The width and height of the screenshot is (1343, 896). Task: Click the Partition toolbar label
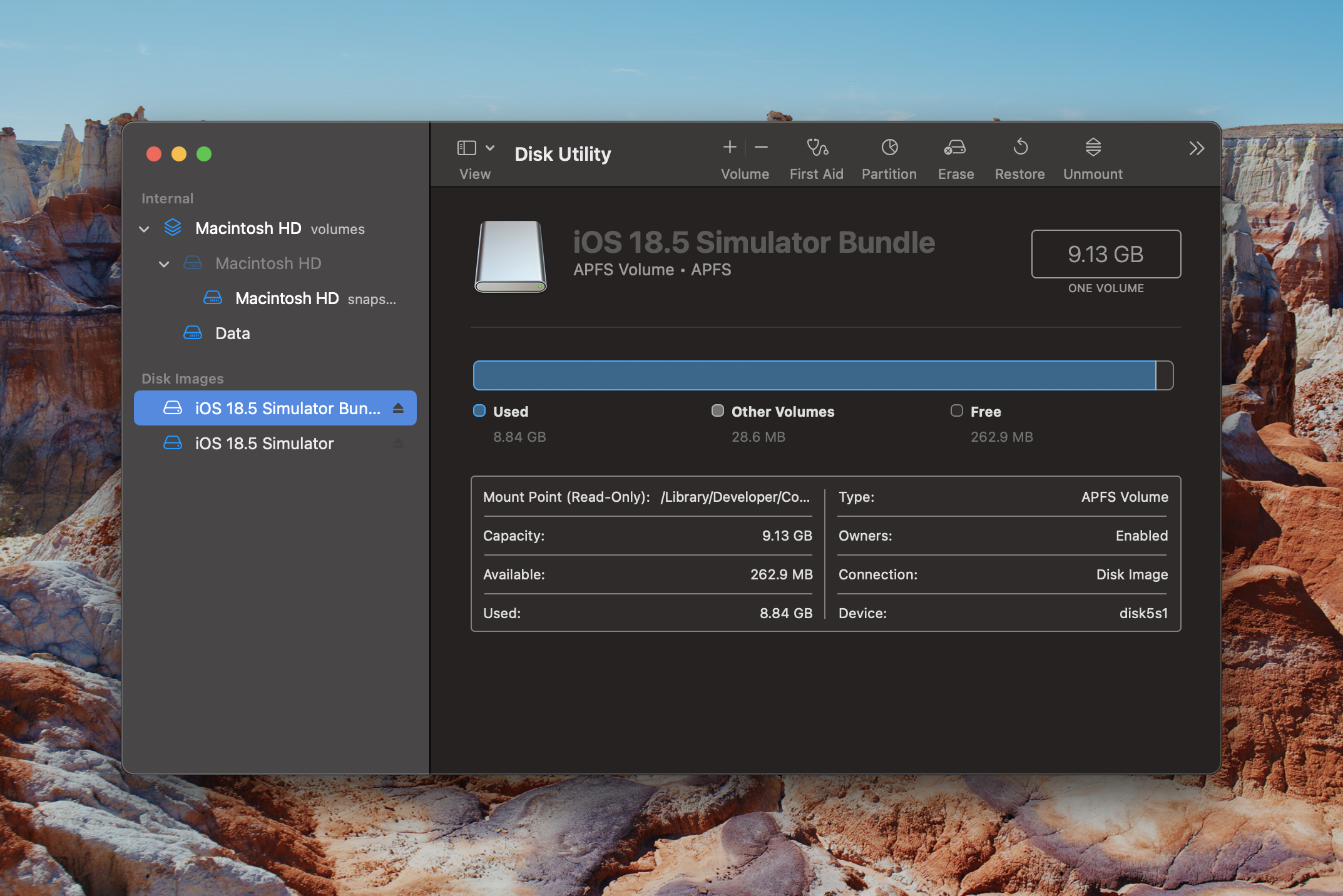point(889,174)
